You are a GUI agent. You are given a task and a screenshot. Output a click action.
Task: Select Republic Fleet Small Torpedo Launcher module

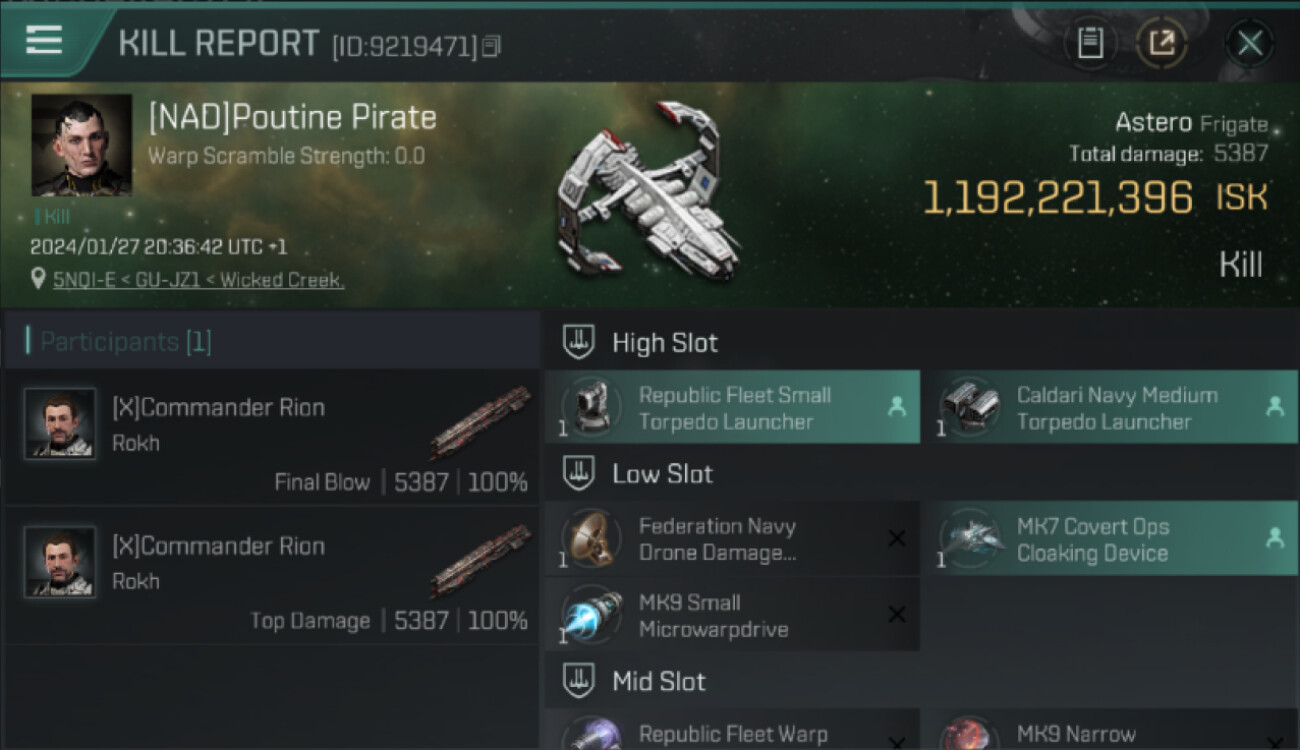733,408
